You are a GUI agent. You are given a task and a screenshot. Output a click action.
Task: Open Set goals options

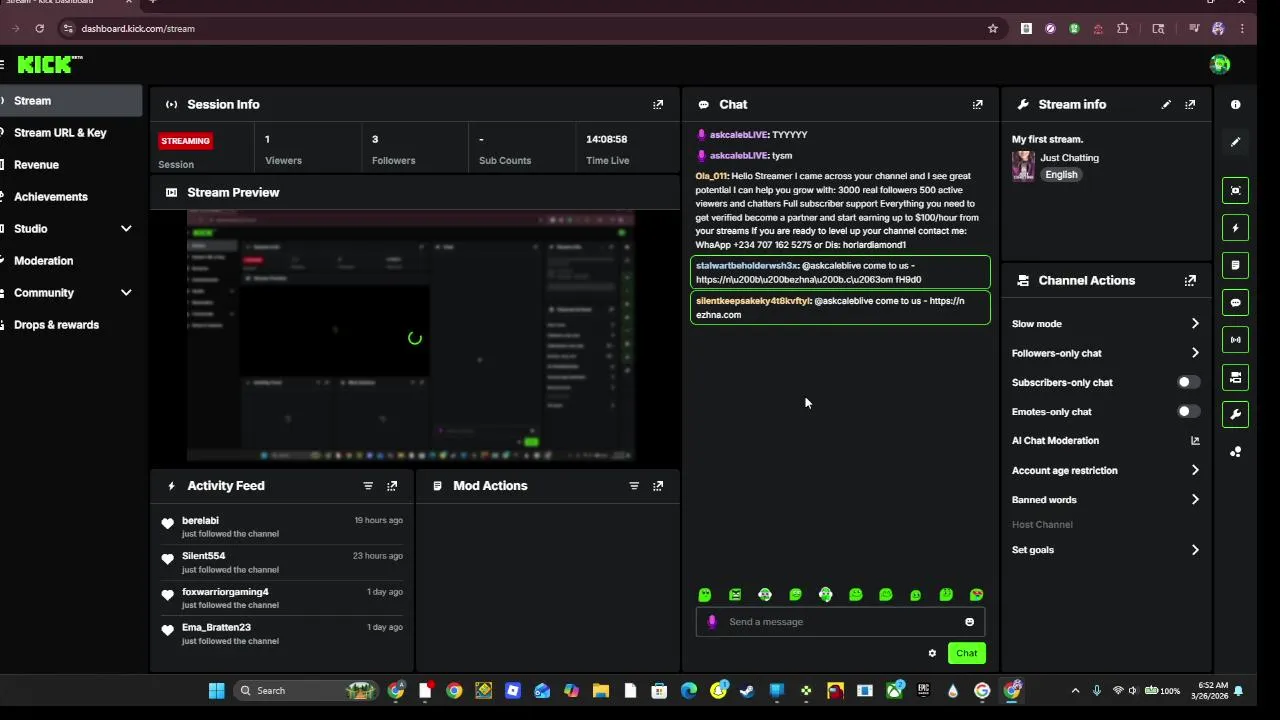pyautogui.click(x=1105, y=550)
